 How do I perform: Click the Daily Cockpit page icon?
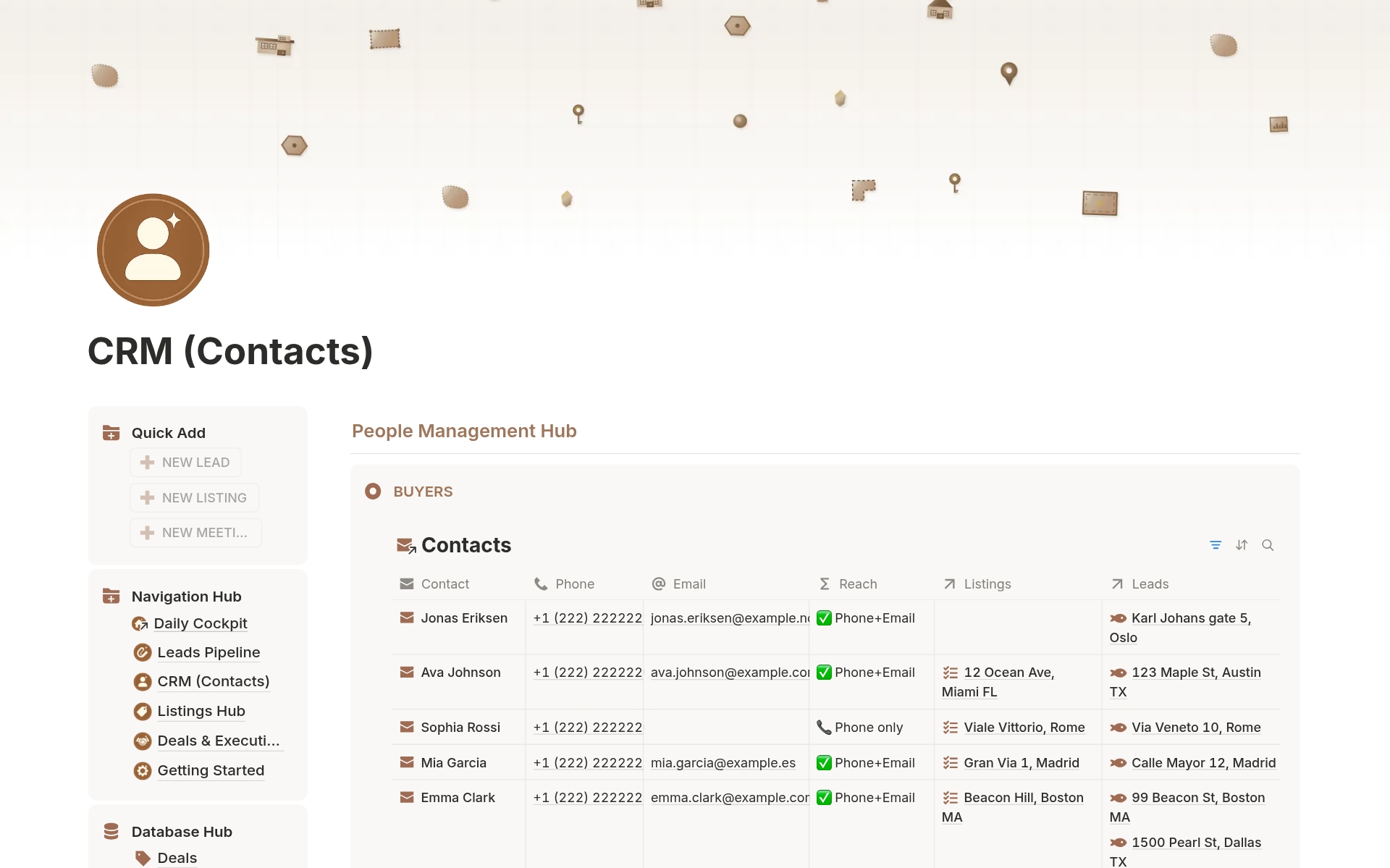(140, 623)
